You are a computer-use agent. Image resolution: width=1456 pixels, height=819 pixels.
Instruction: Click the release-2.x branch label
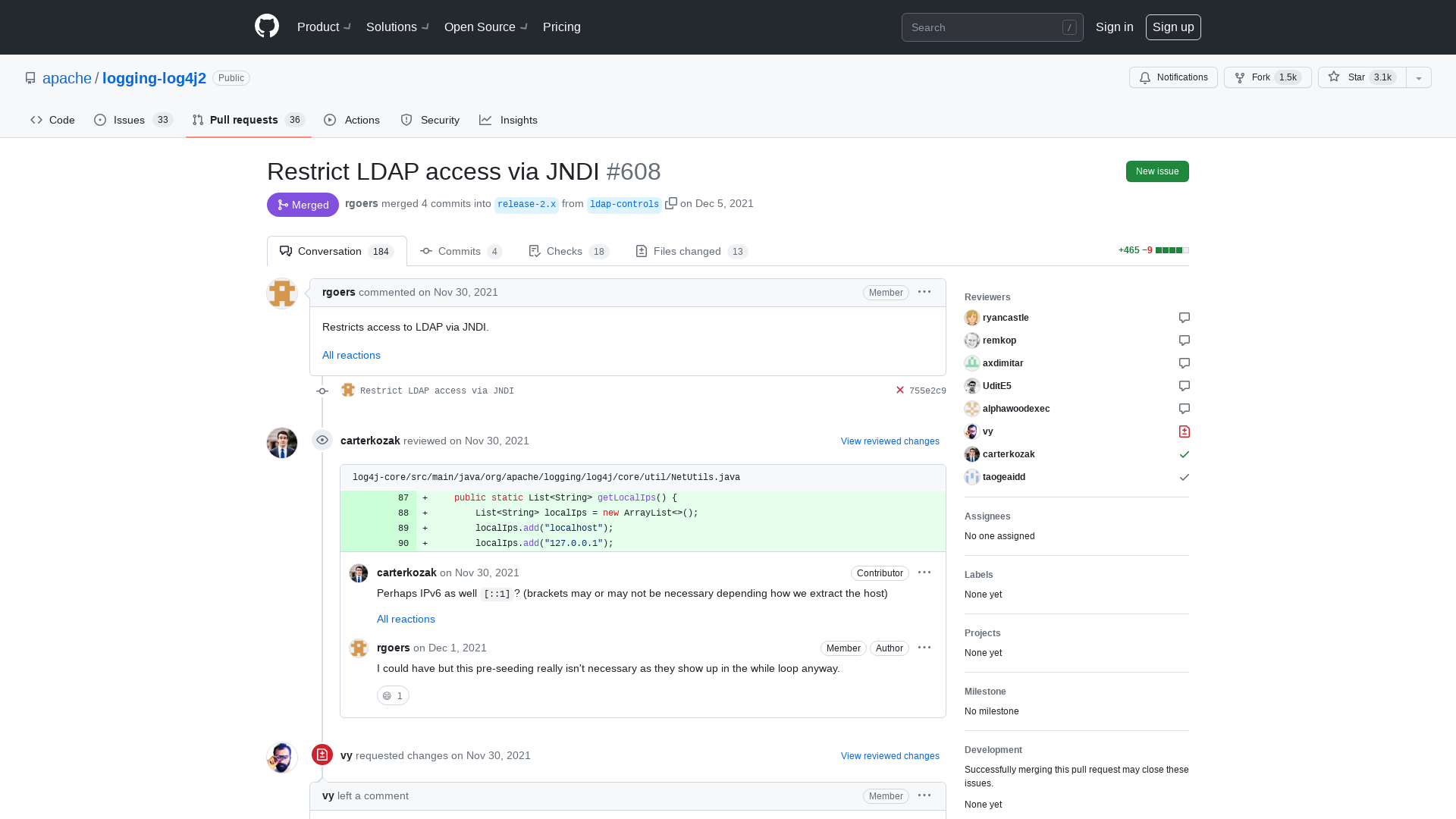coord(526,204)
